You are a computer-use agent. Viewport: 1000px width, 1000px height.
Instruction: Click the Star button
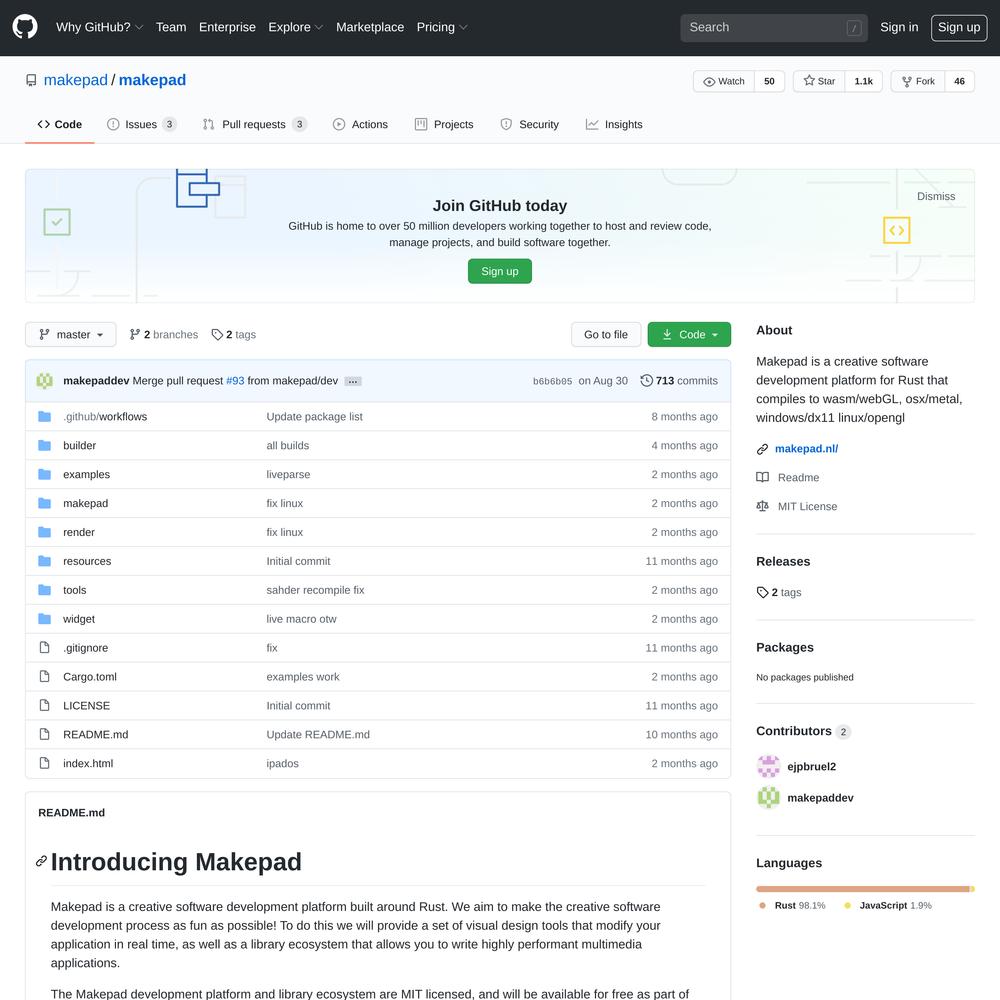pos(819,81)
